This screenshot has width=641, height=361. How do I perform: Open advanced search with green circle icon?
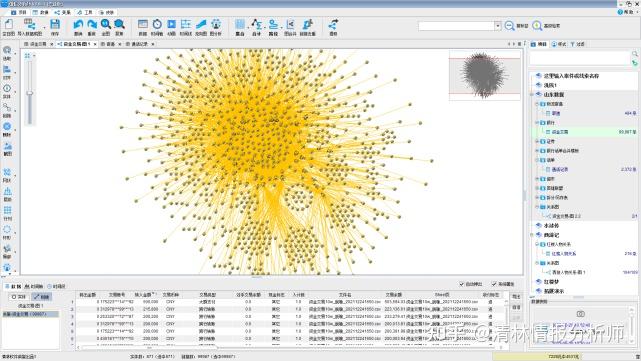click(x=537, y=26)
